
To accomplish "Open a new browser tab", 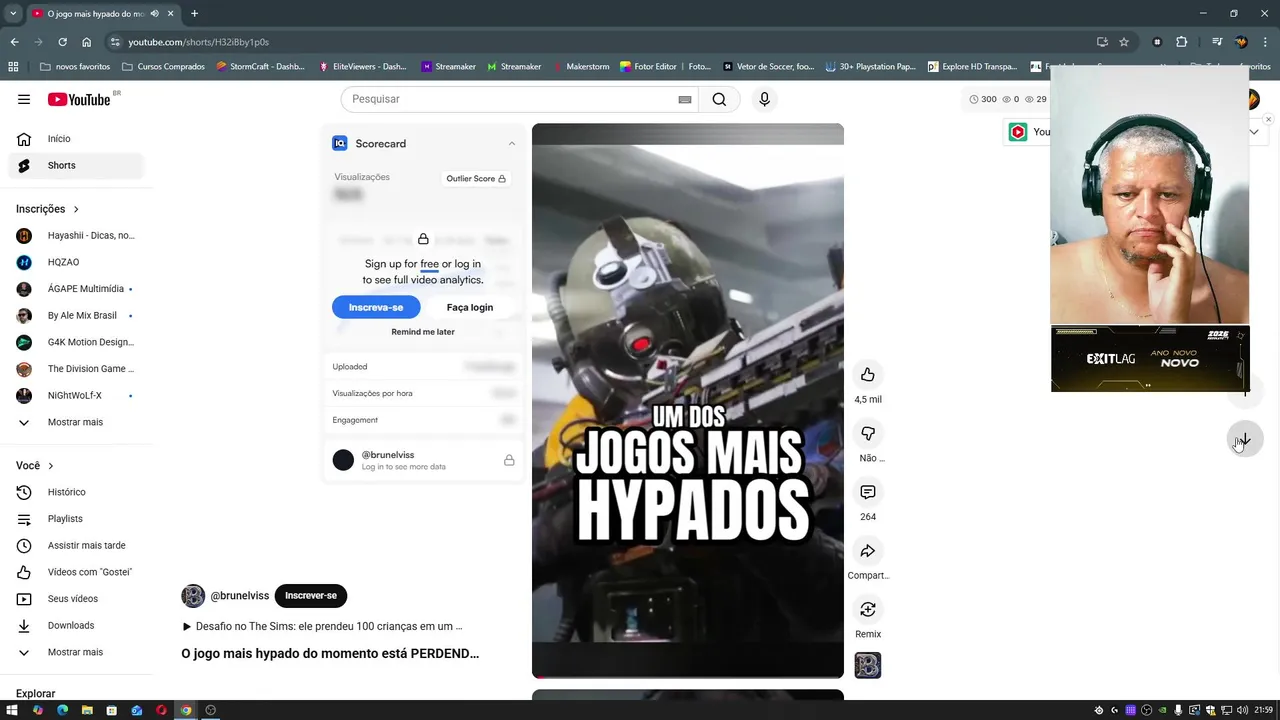I will click(x=194, y=14).
